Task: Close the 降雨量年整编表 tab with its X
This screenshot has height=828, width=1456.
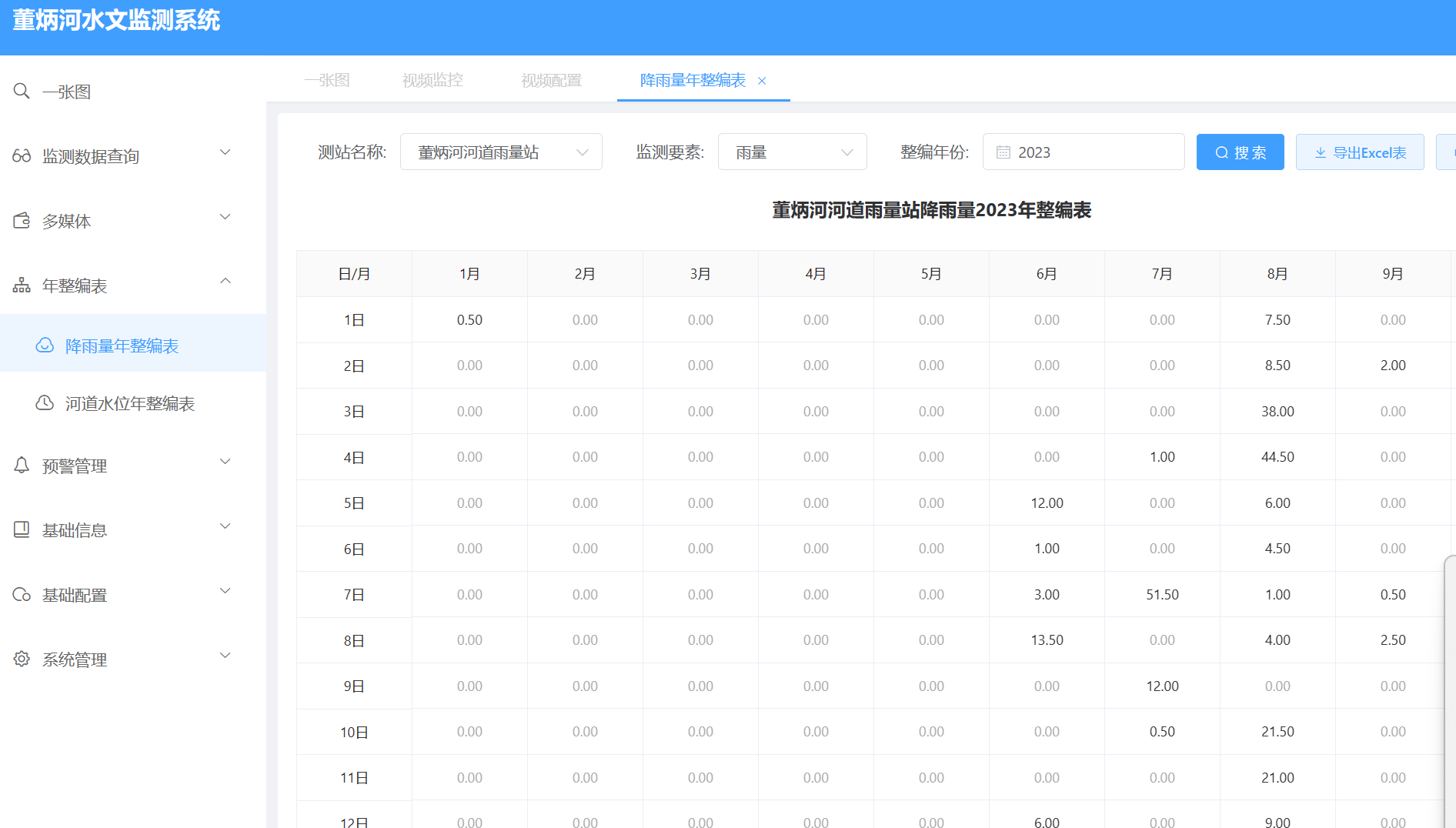Action: [762, 81]
